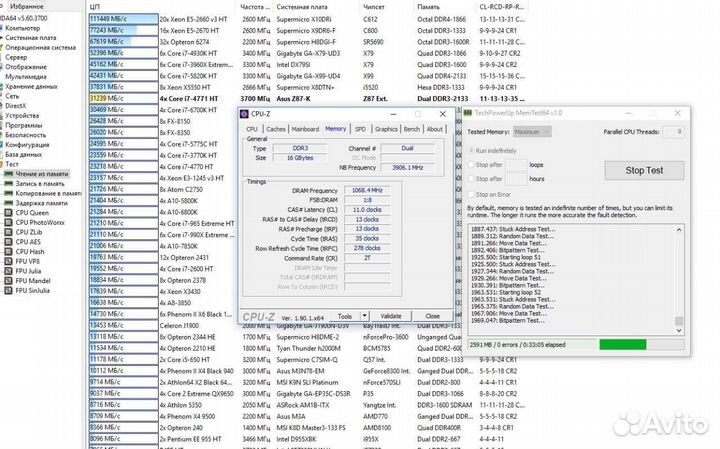Select the CPU Queen benchmark icon

[10, 213]
